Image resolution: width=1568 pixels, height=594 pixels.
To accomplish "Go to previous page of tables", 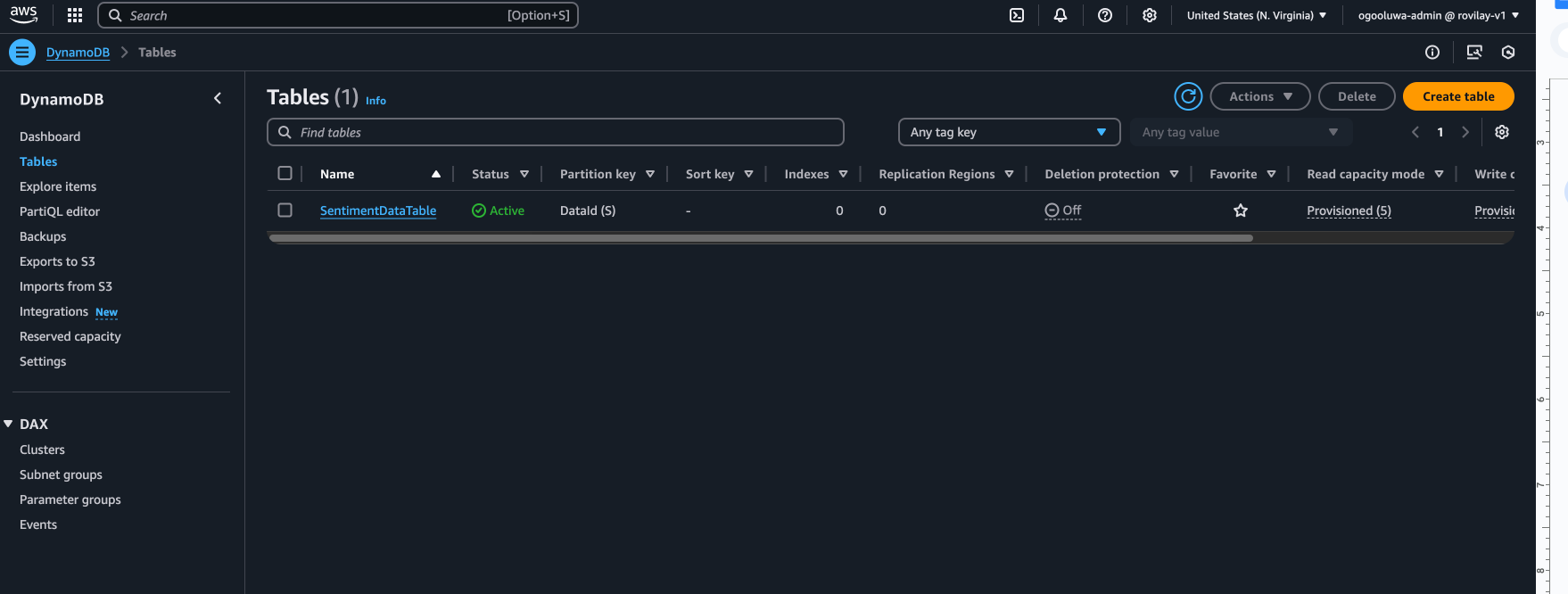I will 1415,132.
